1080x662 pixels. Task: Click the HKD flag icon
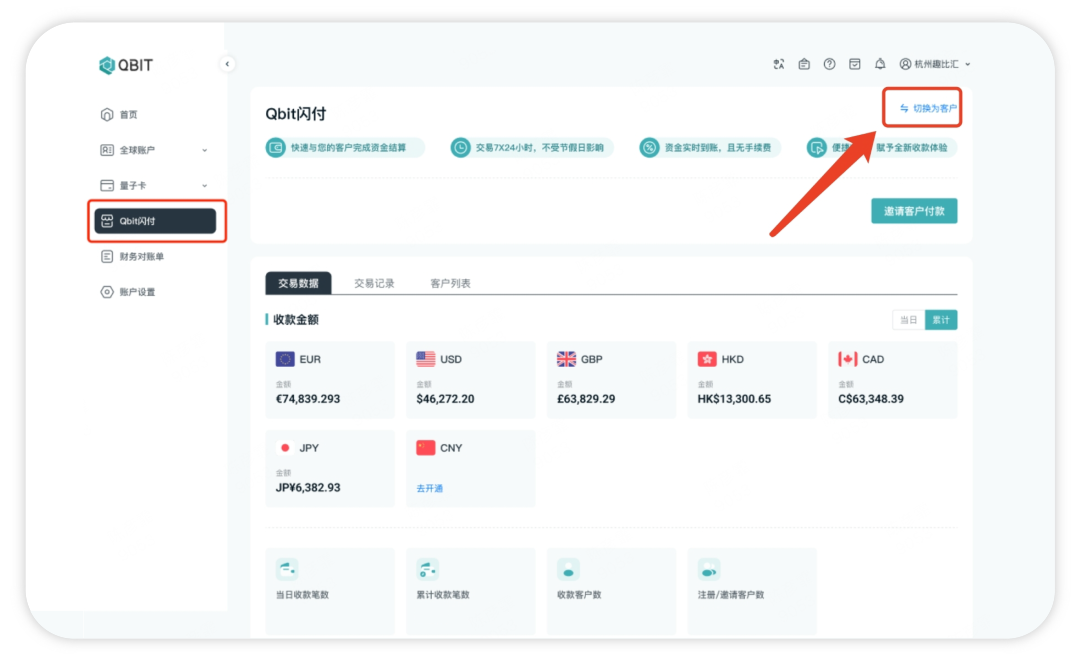coord(707,359)
